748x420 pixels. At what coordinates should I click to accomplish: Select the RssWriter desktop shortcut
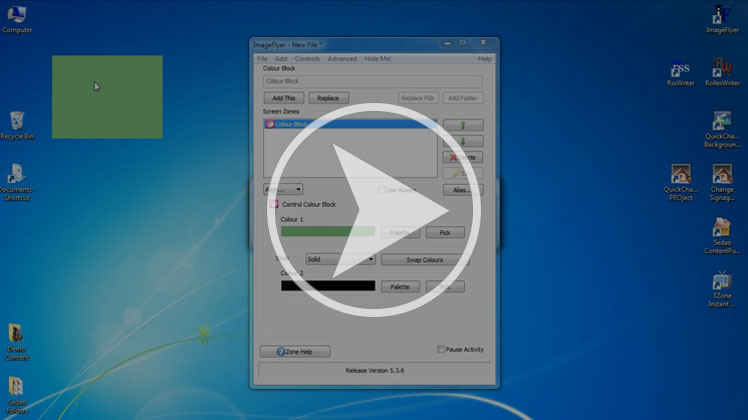(680, 73)
